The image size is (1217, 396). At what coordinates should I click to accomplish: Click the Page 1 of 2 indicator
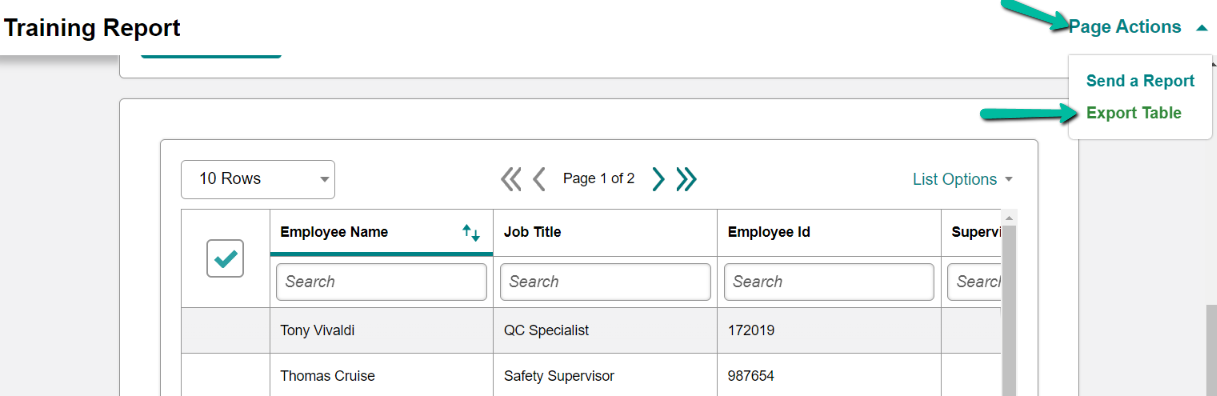tap(599, 179)
